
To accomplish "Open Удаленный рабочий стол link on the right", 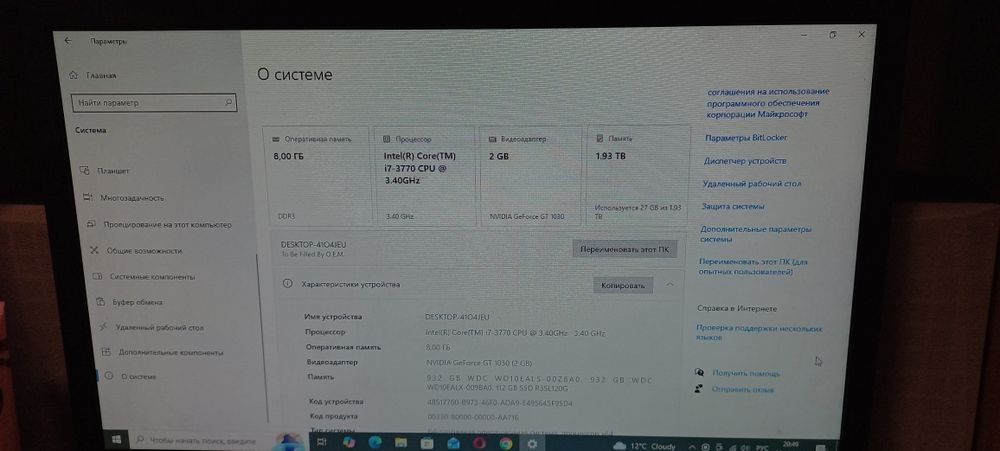I will click(x=752, y=184).
